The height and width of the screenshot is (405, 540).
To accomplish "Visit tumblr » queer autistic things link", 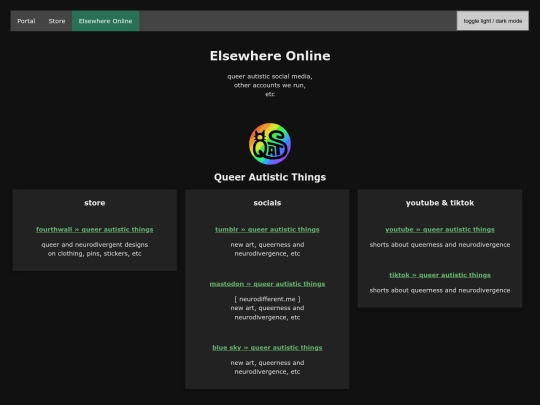I will (267, 229).
